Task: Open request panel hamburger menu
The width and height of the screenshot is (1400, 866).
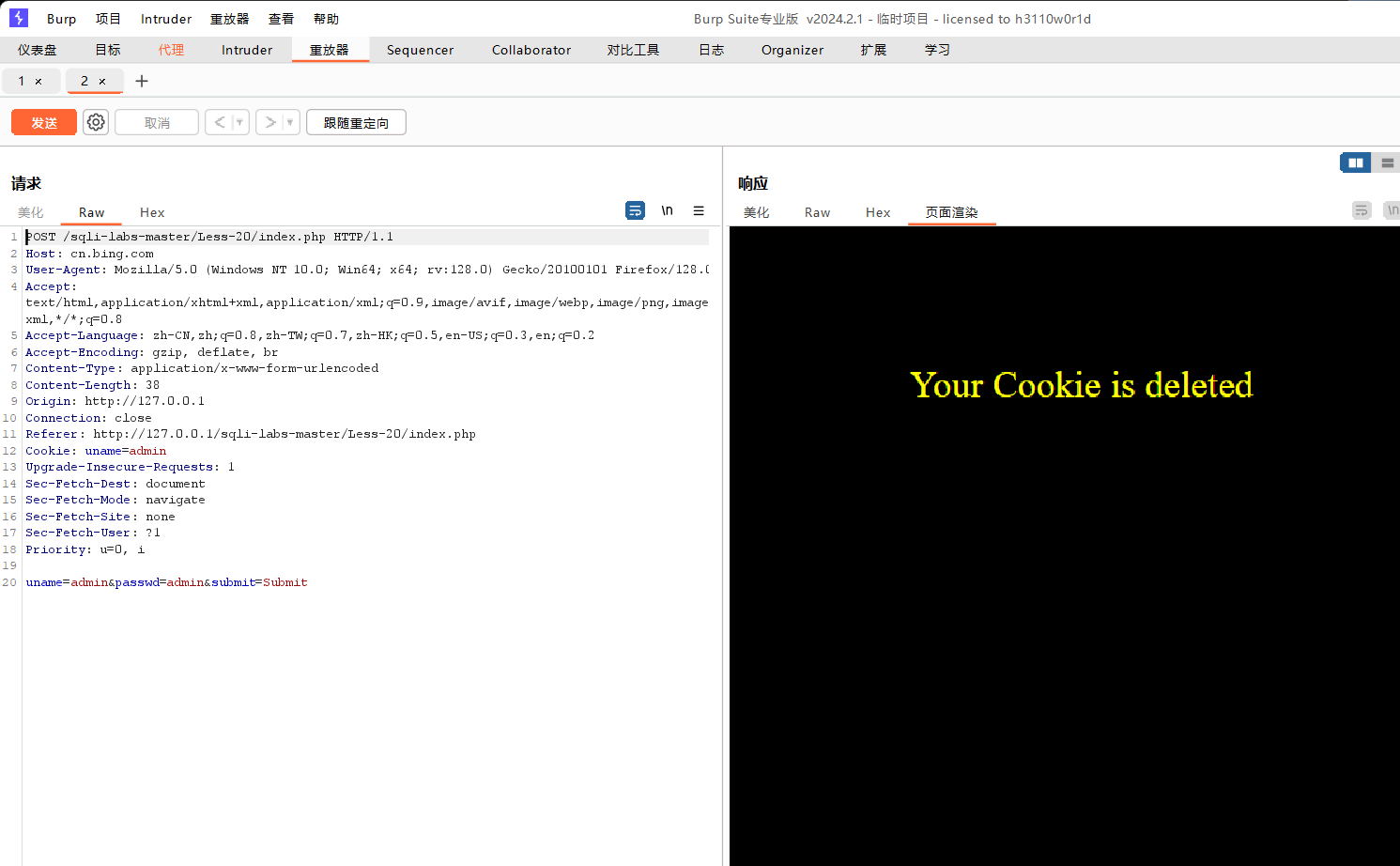Action: click(x=699, y=210)
